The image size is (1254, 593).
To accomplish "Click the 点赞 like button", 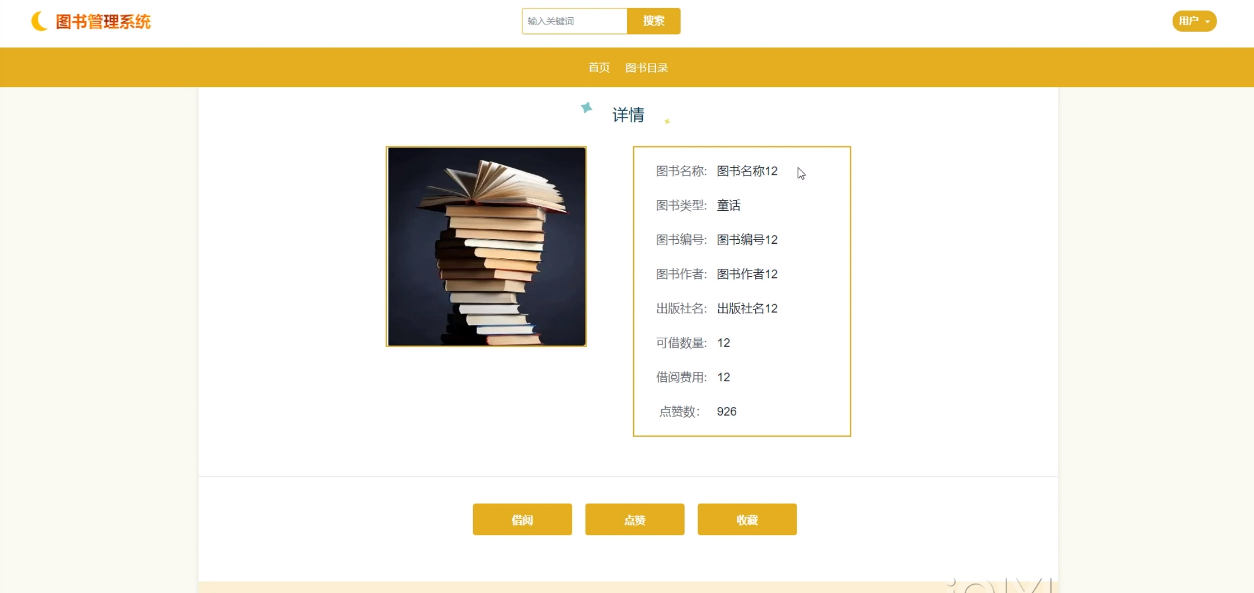I will [x=635, y=520].
